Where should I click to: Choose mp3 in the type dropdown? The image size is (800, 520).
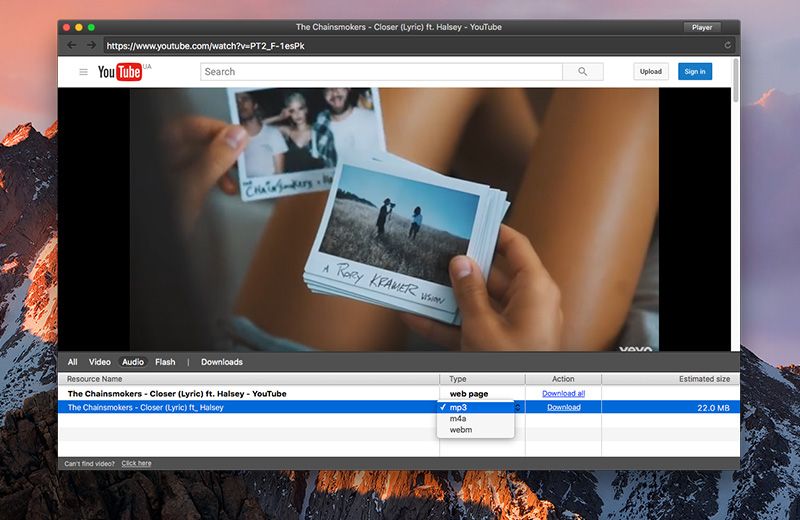475,407
